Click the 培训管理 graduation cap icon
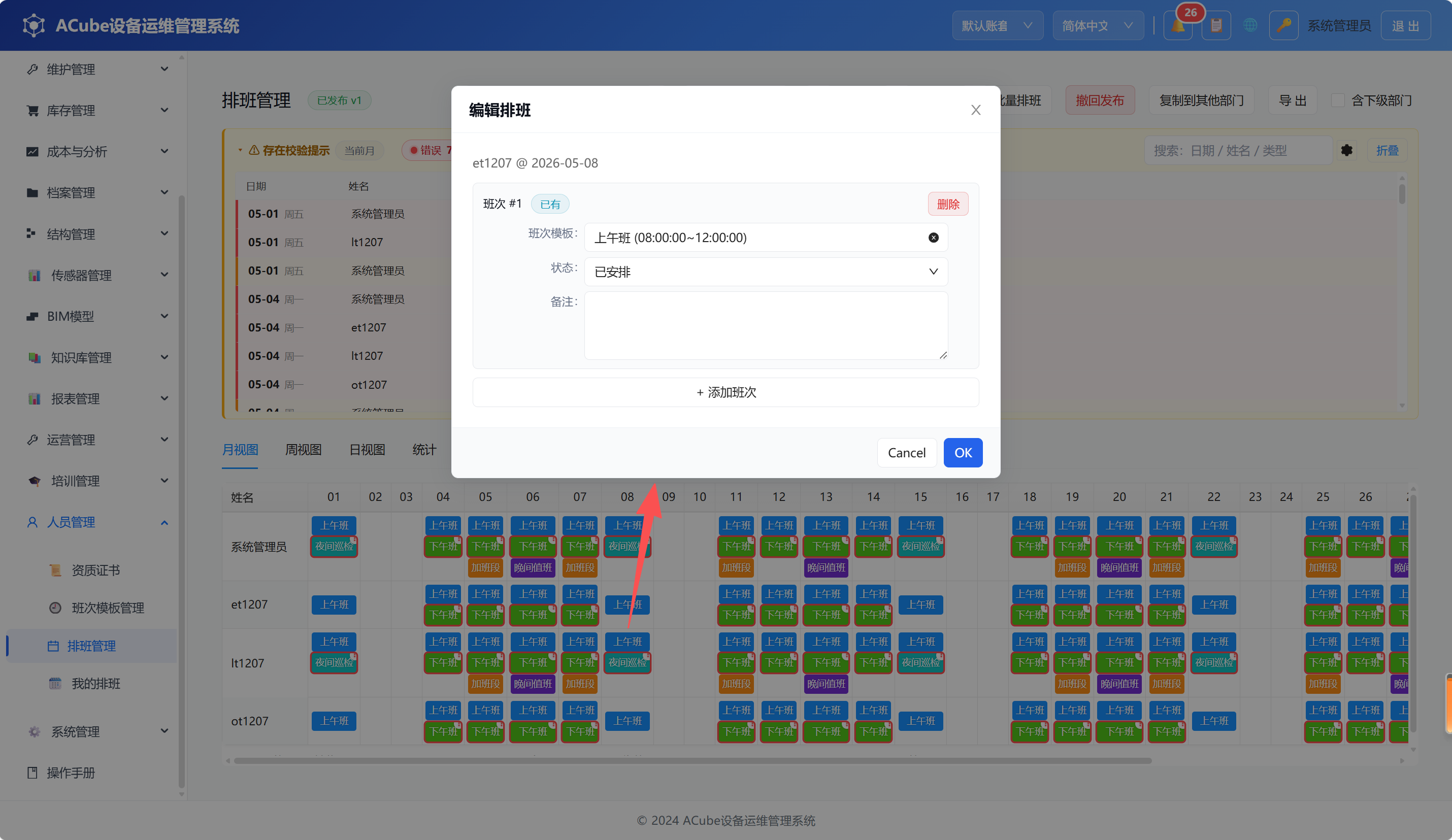Image resolution: width=1452 pixels, height=840 pixels. (x=35, y=481)
